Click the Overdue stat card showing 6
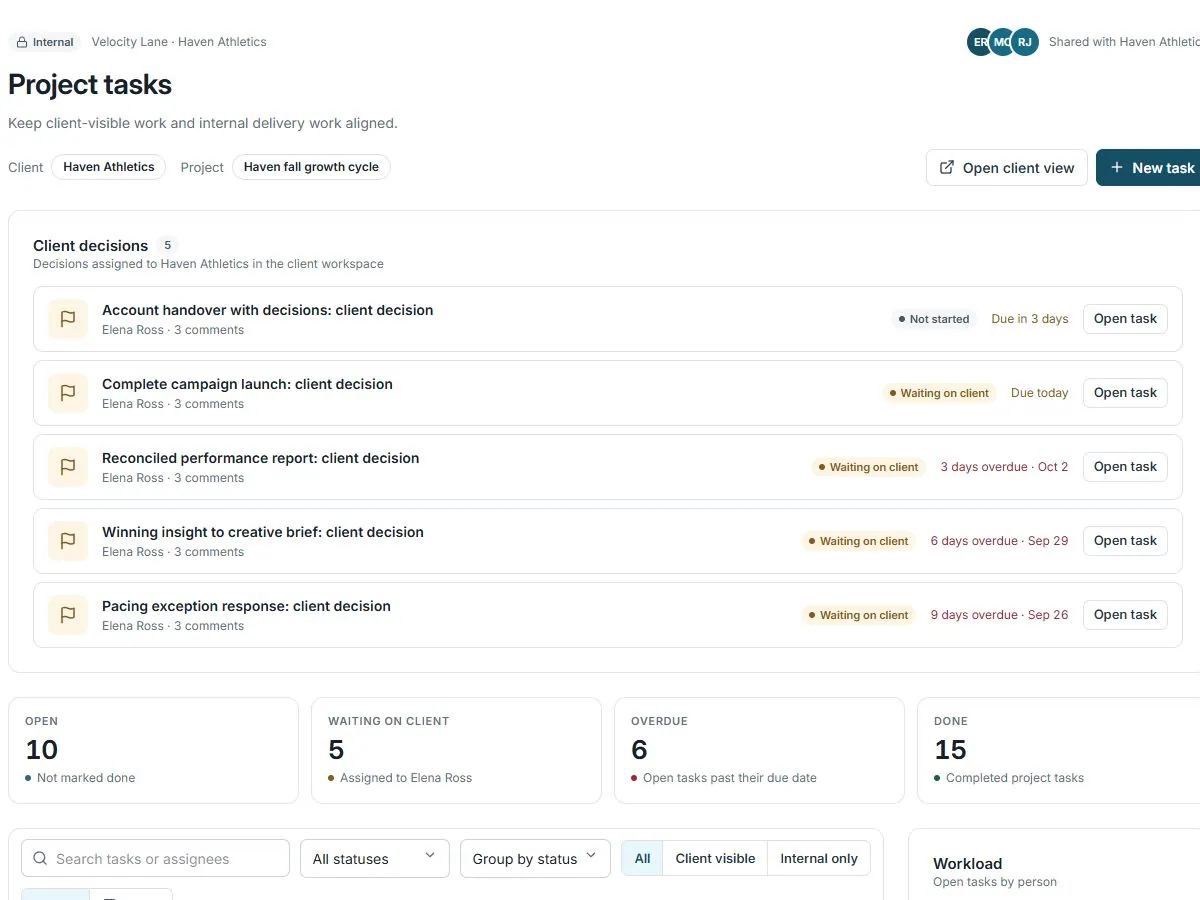The width and height of the screenshot is (1200, 900). point(759,750)
